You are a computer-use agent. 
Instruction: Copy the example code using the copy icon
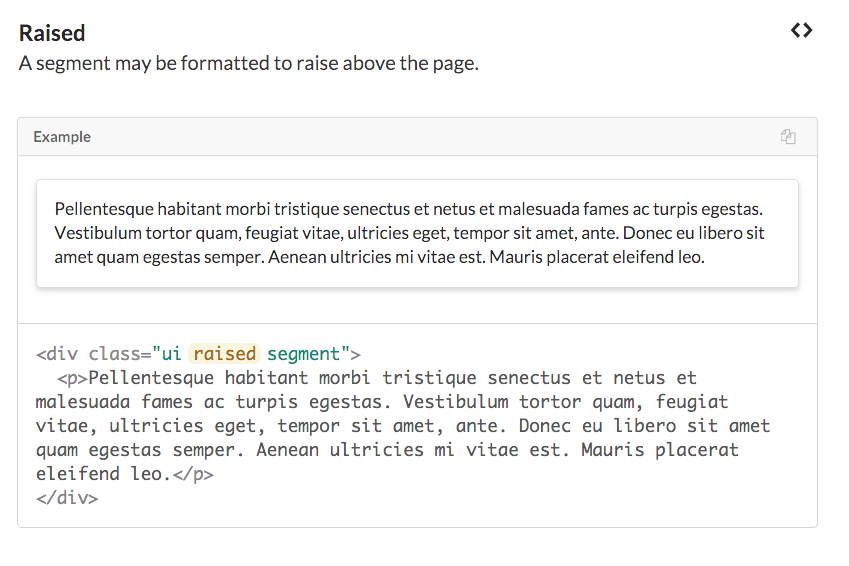point(788,137)
